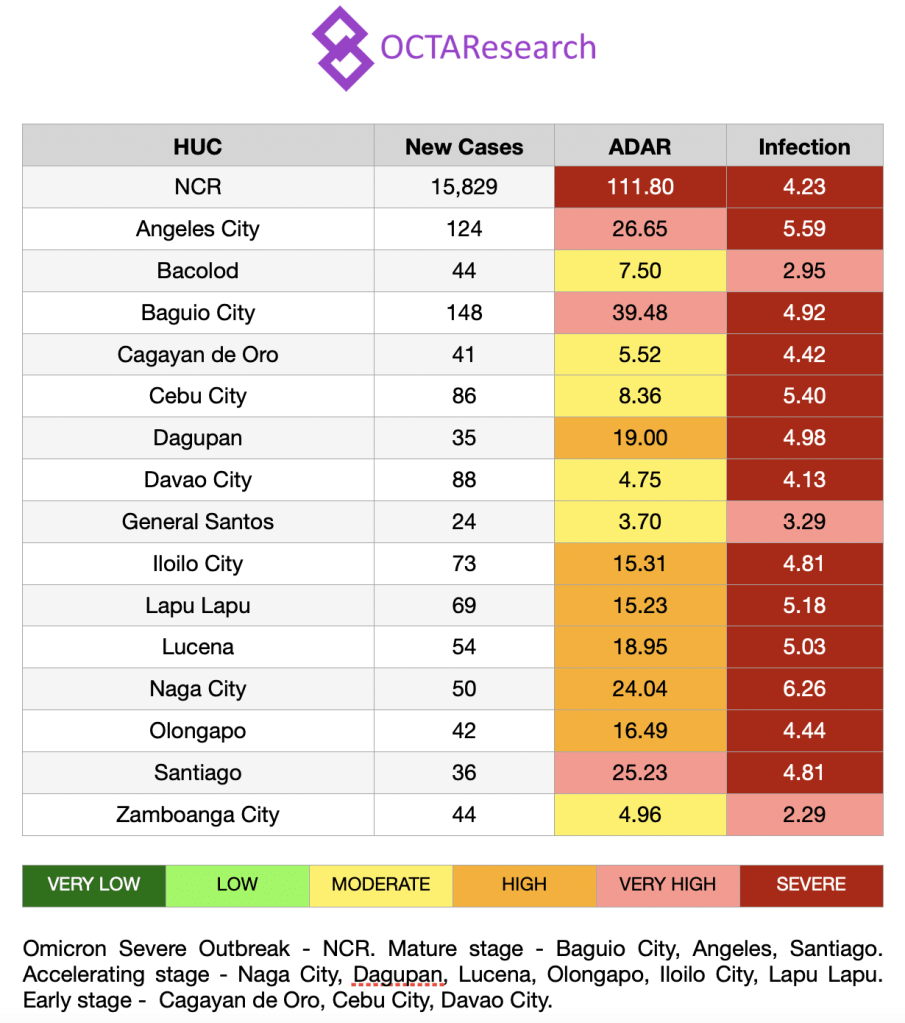Select the Zamboanga City row label
905x1023 pixels.
pyautogui.click(x=198, y=815)
